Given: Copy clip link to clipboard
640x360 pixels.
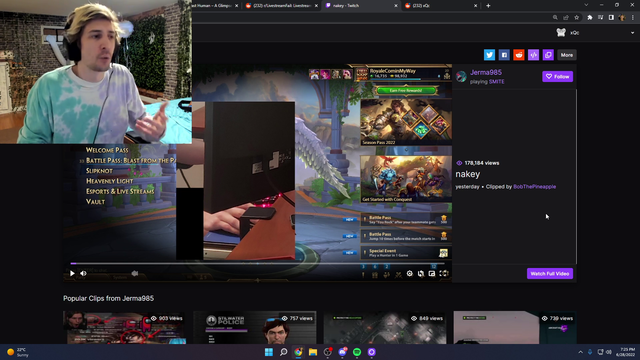Looking at the screenshot, I should 548,55.
